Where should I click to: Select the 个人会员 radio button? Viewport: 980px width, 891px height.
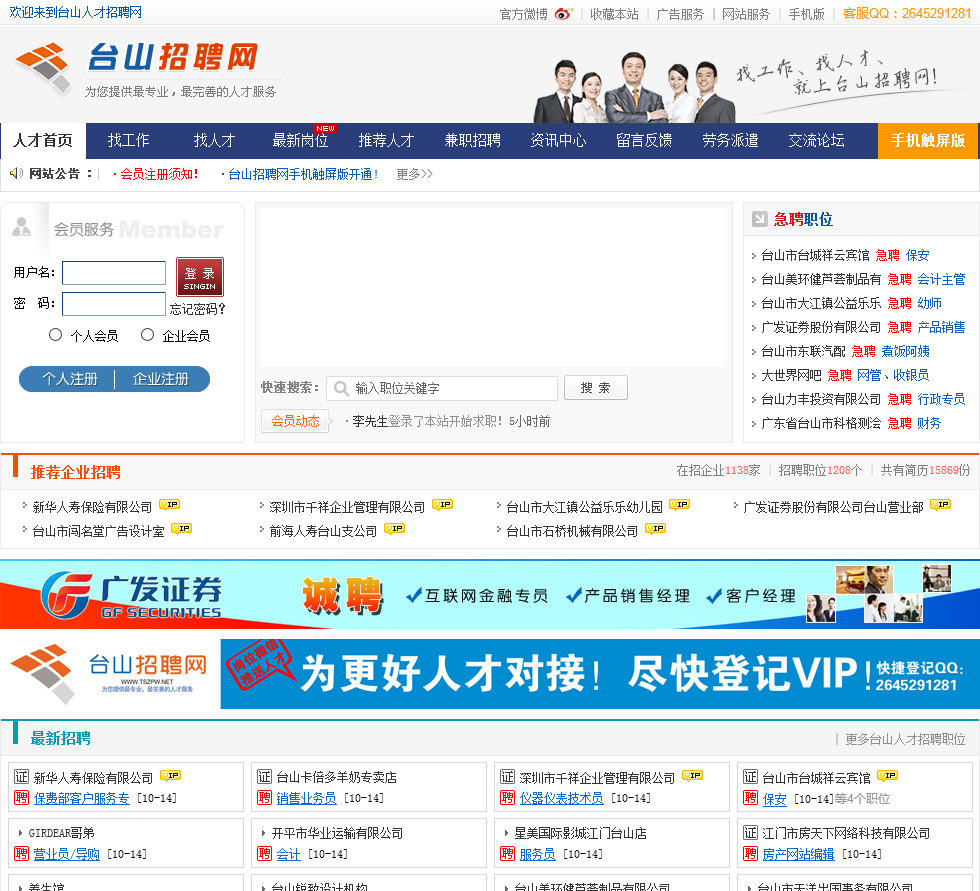[x=56, y=335]
